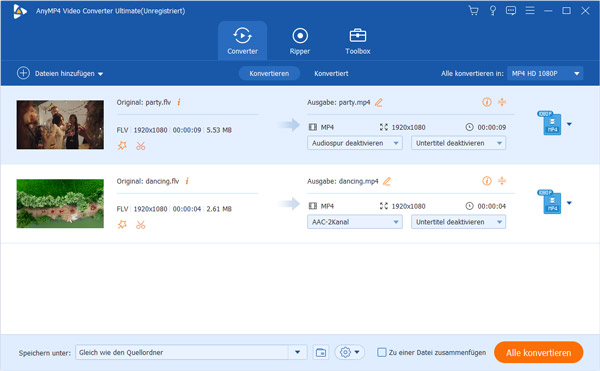
Task: Click the Ausgabe: party.mp4 label
Action: (x=339, y=102)
